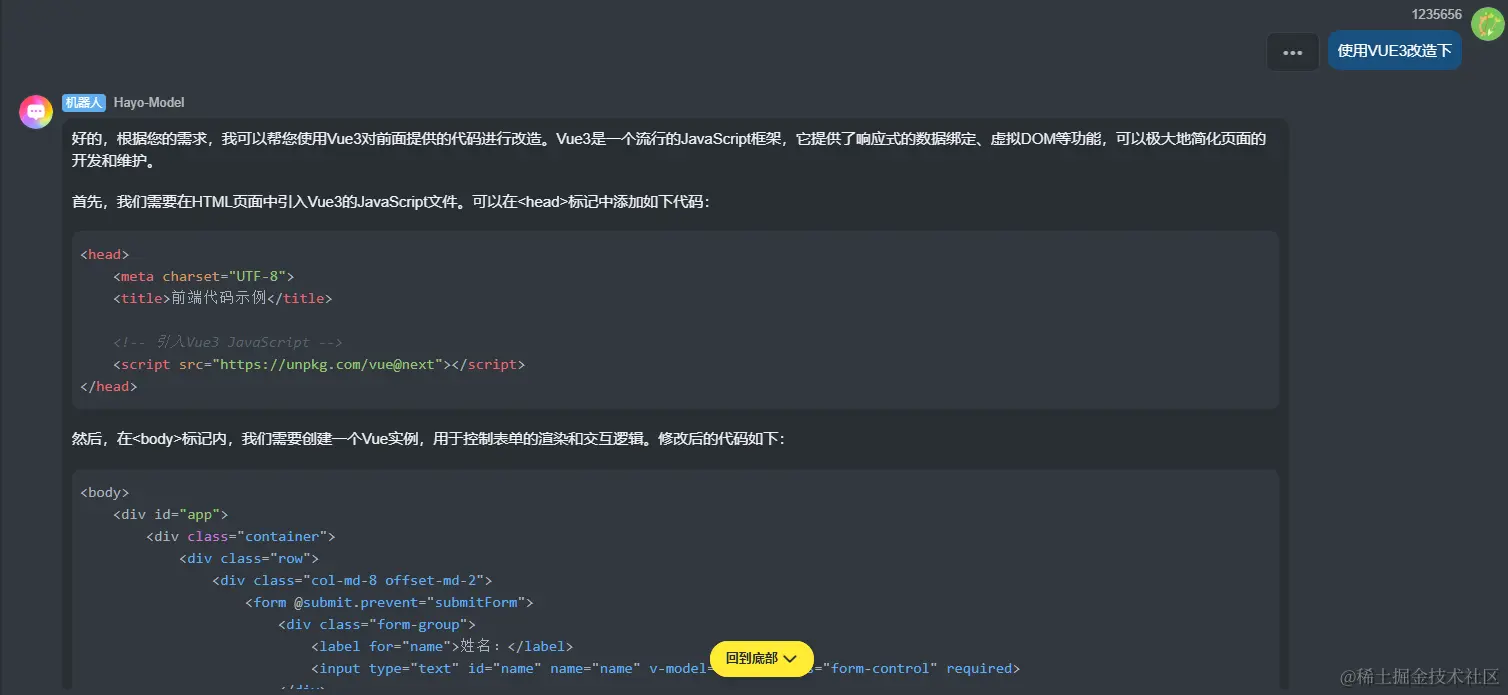Screen dimensions: 1508x695
Task: Click the div id="app" code line
Action: point(171,514)
